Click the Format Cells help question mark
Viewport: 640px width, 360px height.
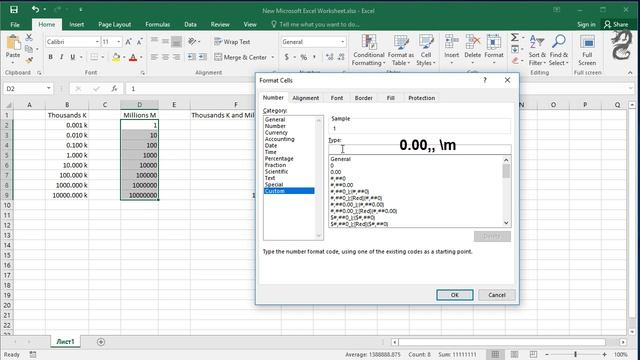pos(485,80)
